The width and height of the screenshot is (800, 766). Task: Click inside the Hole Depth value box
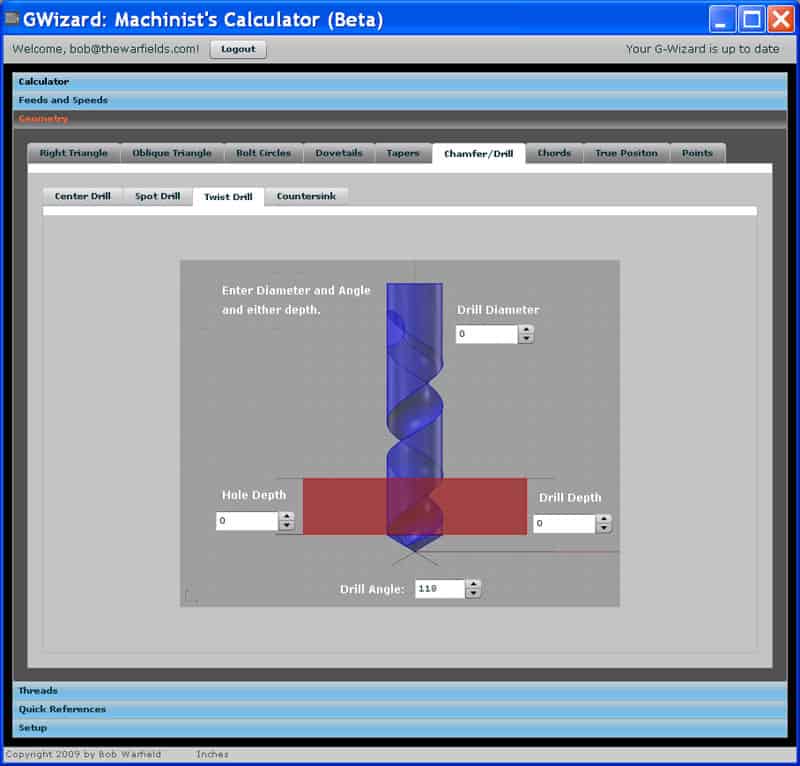click(245, 521)
